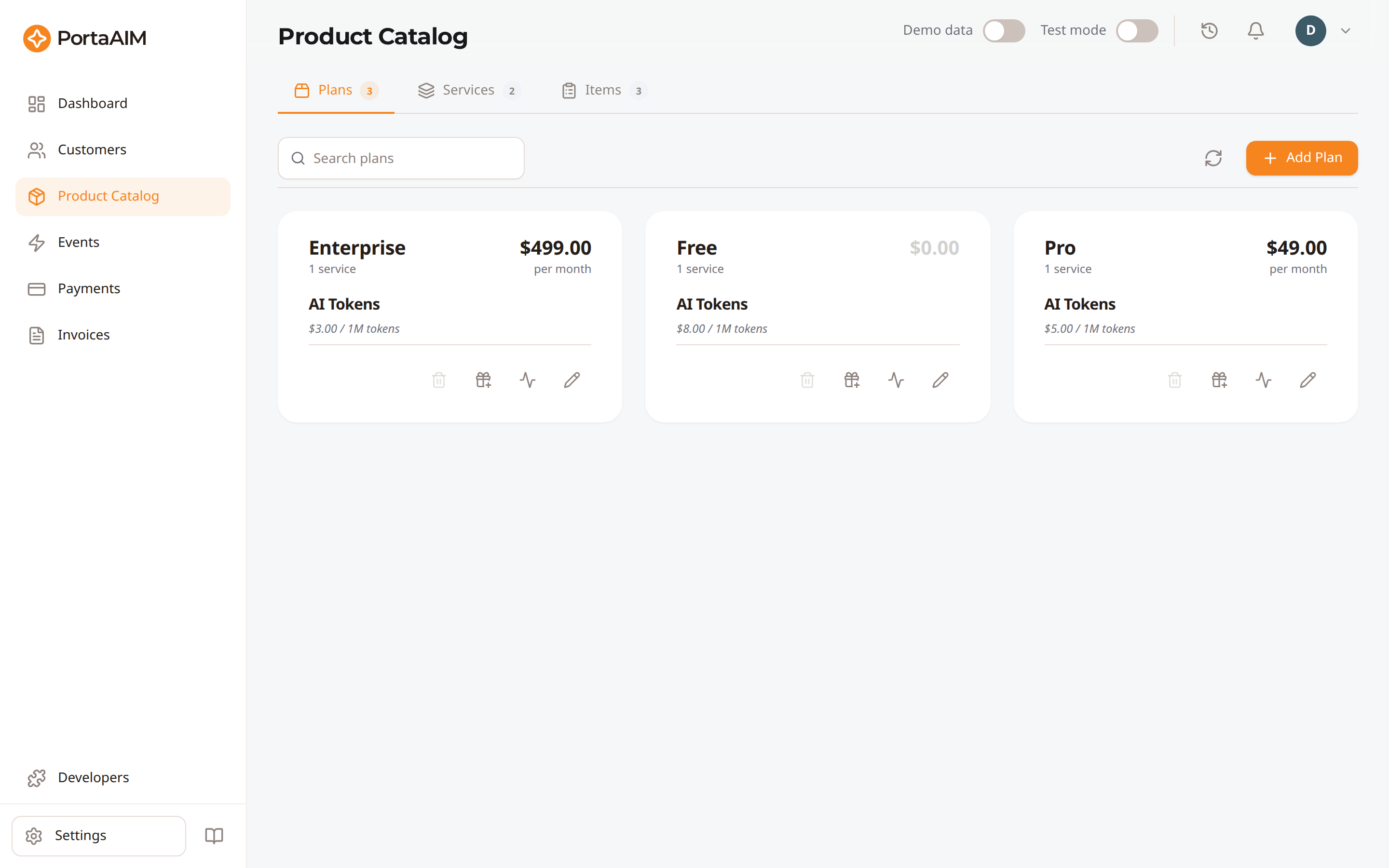Click the gift icon on Enterprise card
The height and width of the screenshot is (868, 1389).
tap(483, 380)
